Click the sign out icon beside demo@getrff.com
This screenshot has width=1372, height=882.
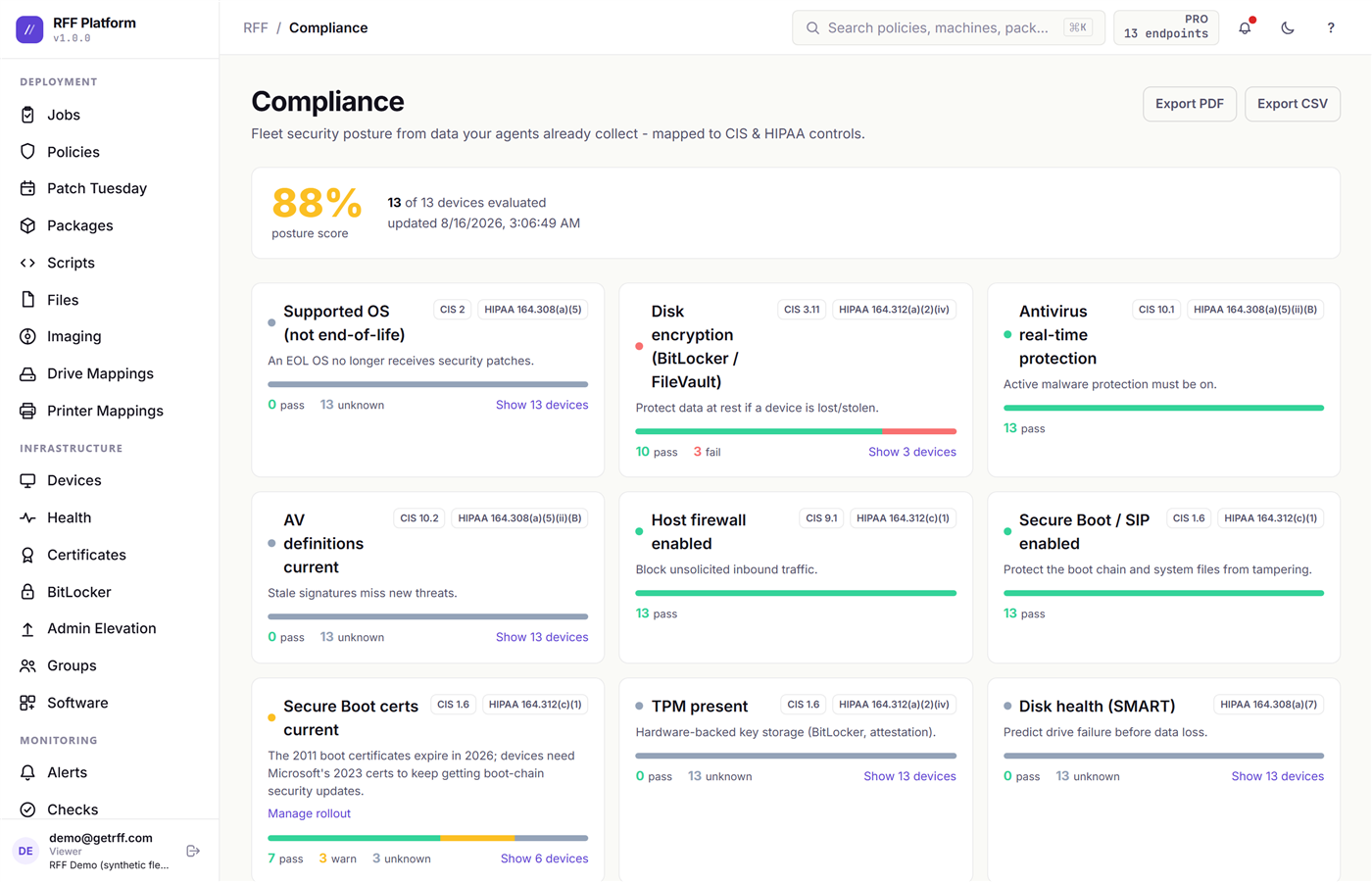(x=193, y=851)
